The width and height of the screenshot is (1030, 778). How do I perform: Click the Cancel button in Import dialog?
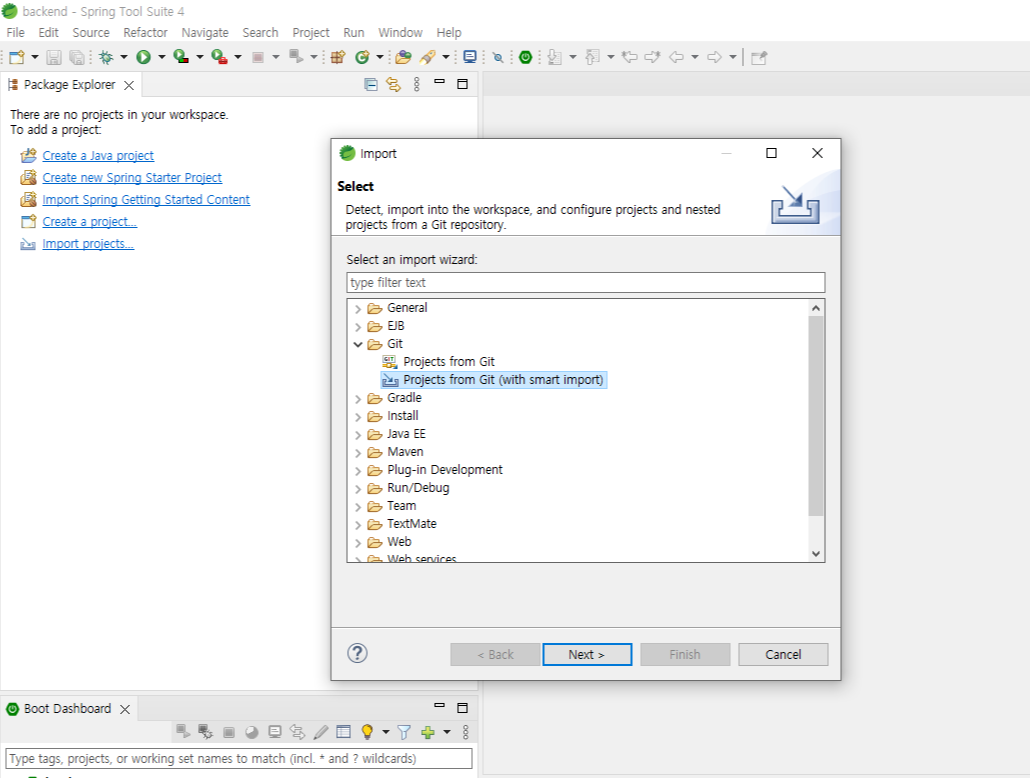click(783, 654)
